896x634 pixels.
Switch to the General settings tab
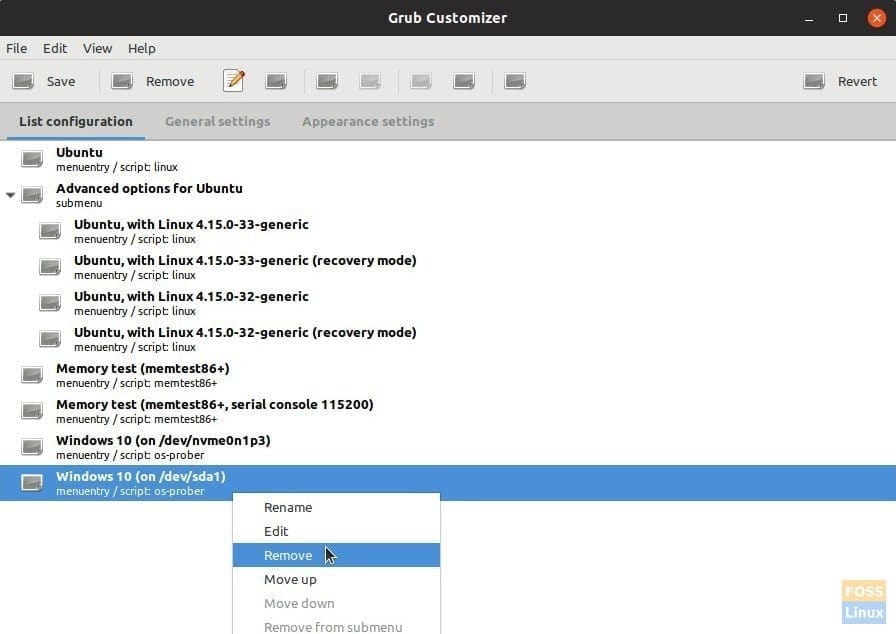pos(218,122)
